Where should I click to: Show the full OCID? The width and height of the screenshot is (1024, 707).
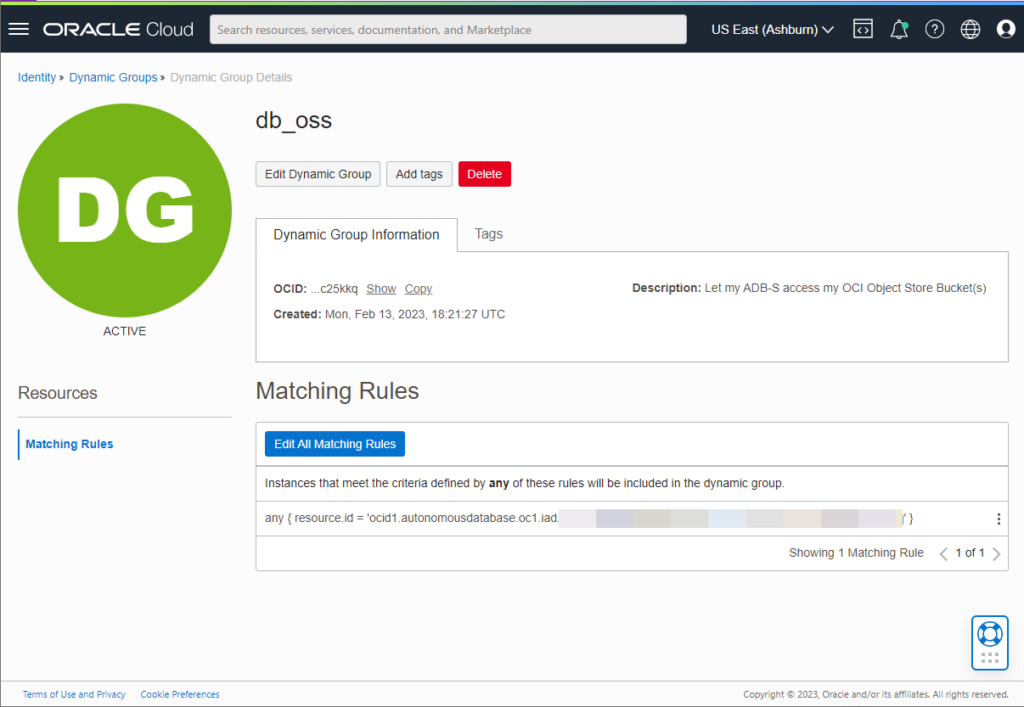pyautogui.click(x=381, y=289)
